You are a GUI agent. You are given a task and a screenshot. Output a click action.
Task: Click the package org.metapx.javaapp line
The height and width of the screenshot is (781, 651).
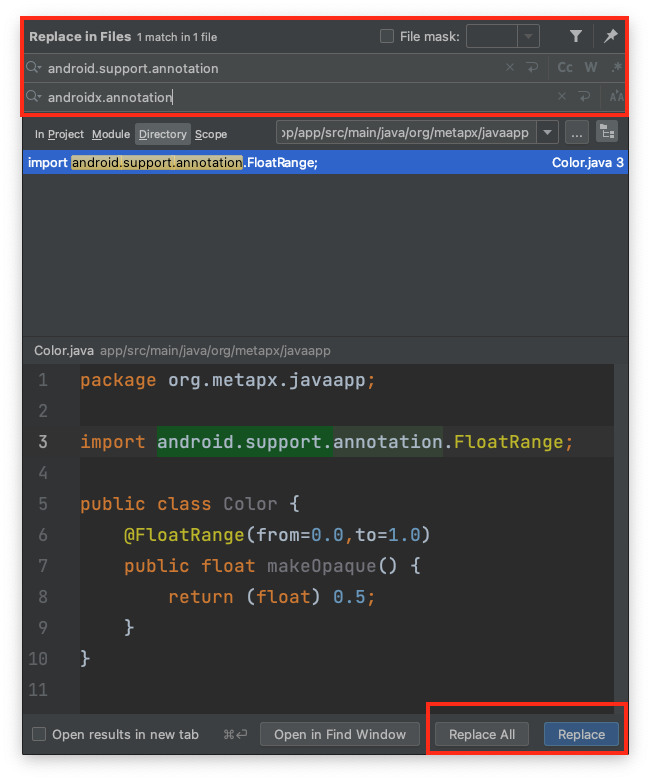[228, 381]
